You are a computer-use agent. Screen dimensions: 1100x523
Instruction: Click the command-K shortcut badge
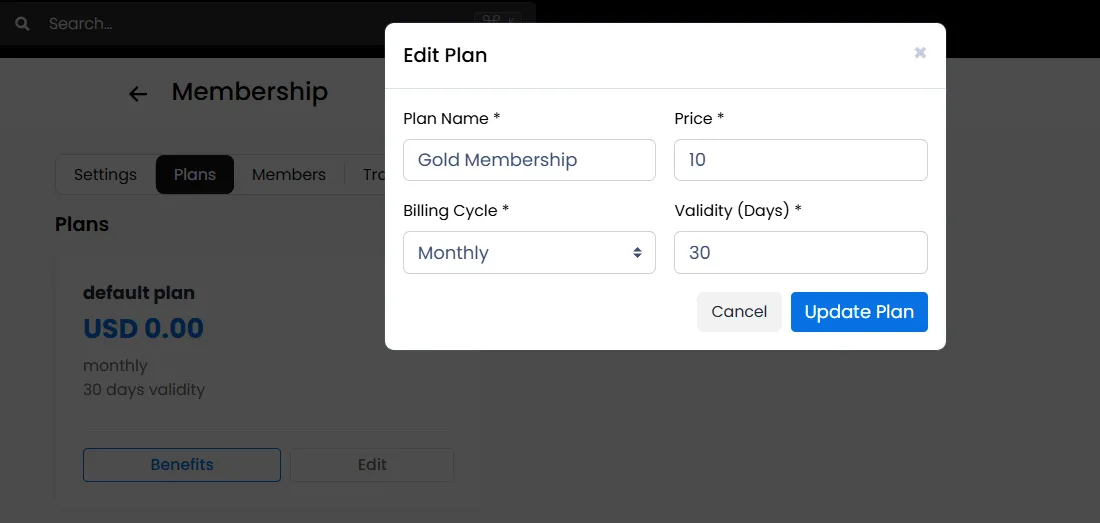tap(497, 22)
